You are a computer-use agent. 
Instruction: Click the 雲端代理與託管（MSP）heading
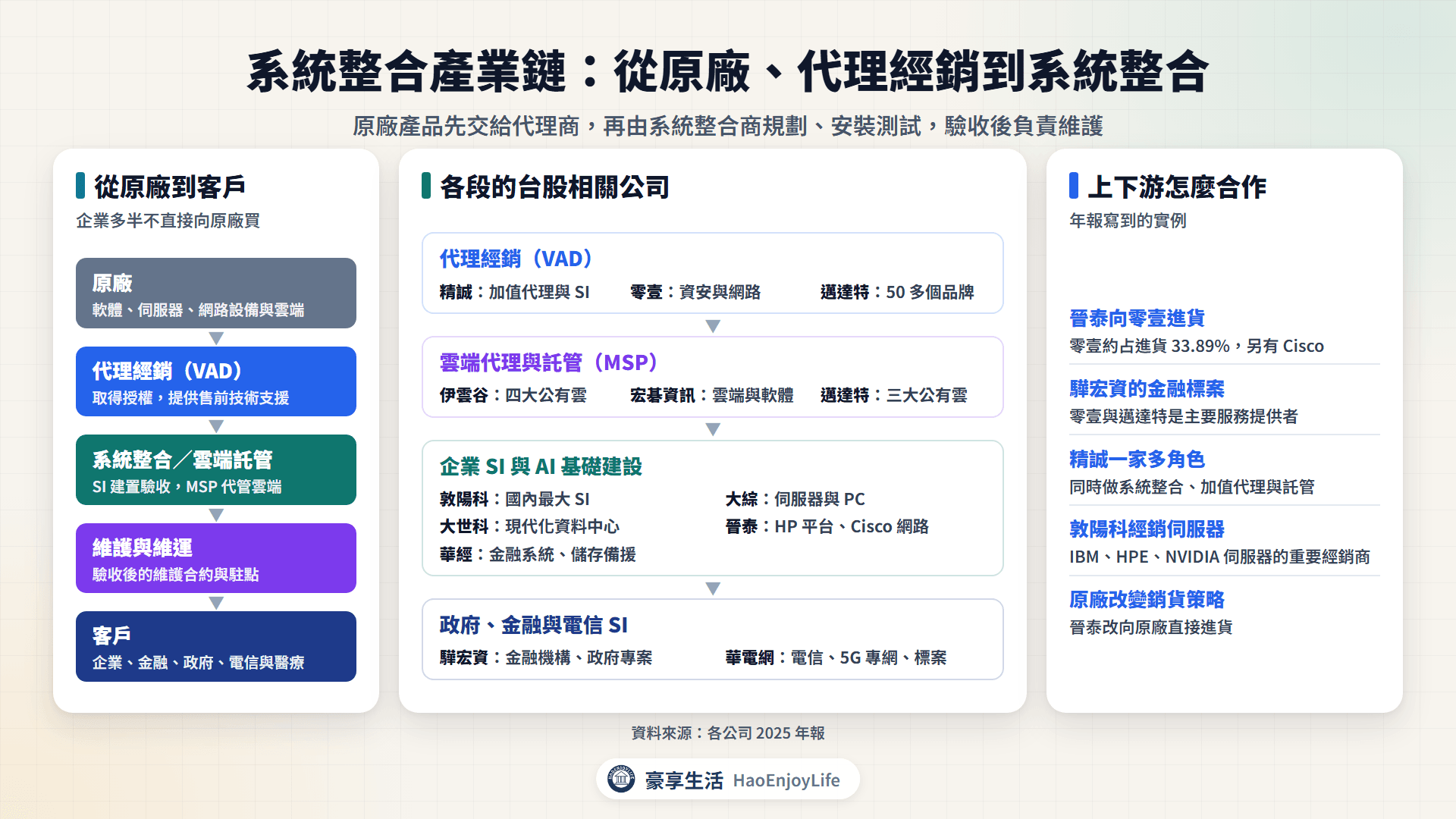pyautogui.click(x=549, y=362)
